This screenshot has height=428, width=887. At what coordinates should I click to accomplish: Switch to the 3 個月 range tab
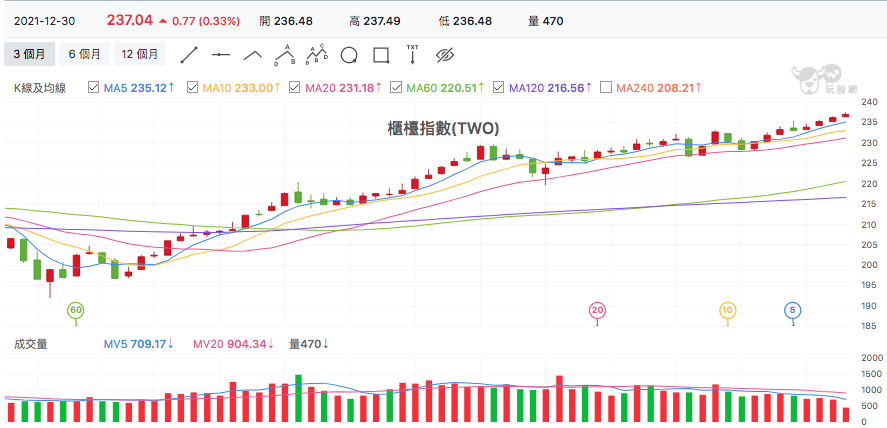[29, 54]
